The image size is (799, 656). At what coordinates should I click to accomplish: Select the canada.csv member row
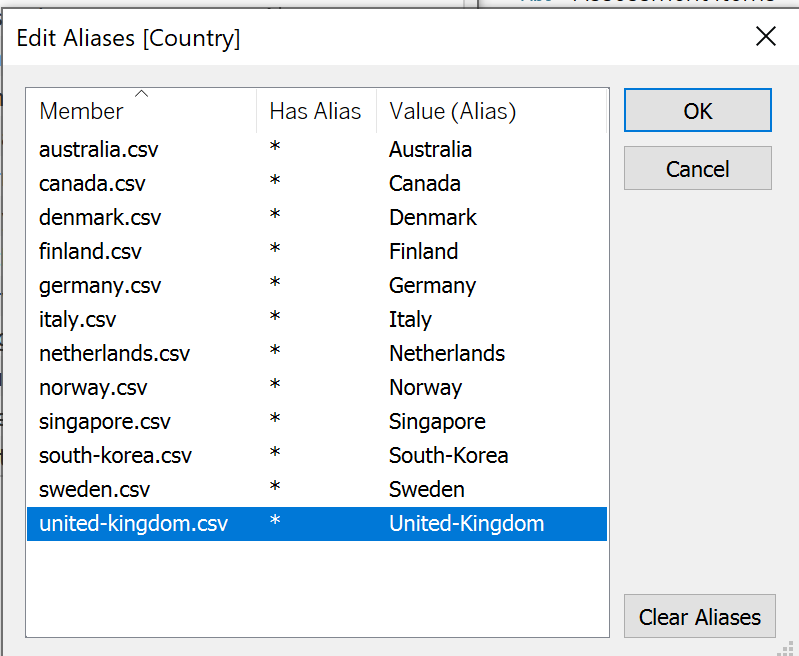coord(92,184)
